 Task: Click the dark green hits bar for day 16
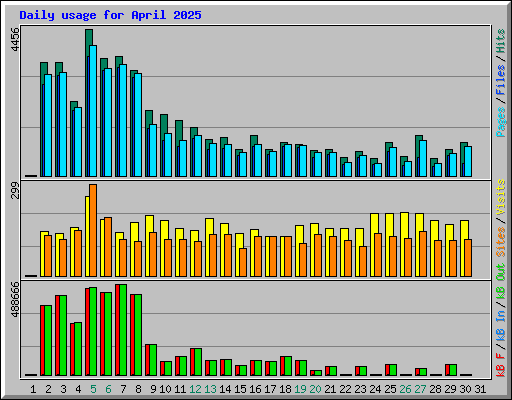click(x=254, y=140)
